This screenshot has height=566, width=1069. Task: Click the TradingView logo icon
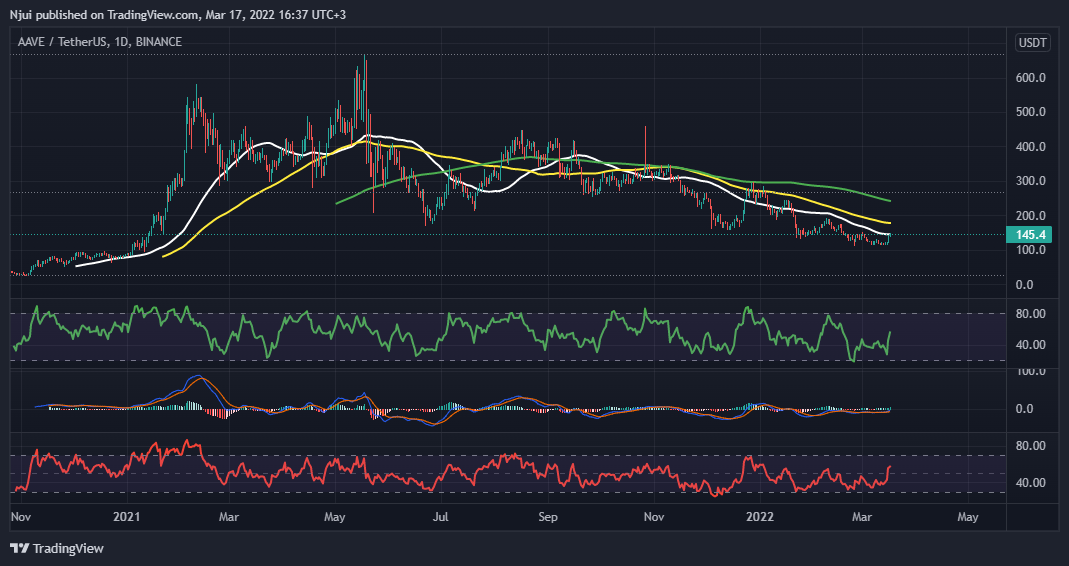pyautogui.click(x=19, y=548)
